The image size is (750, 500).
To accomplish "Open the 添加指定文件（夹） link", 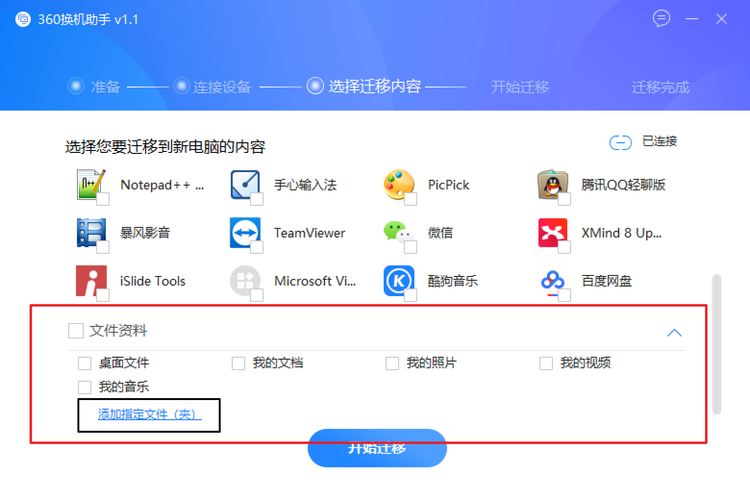I will 150,414.
